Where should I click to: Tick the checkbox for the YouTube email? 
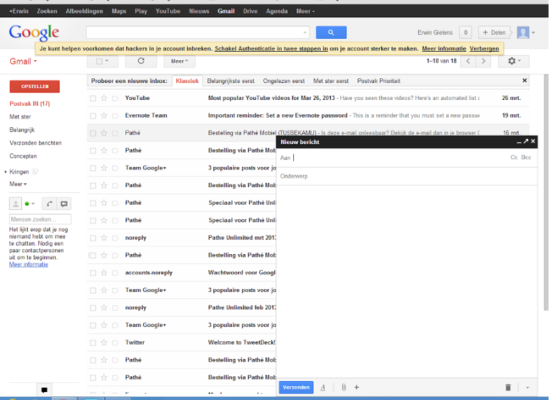pos(93,98)
